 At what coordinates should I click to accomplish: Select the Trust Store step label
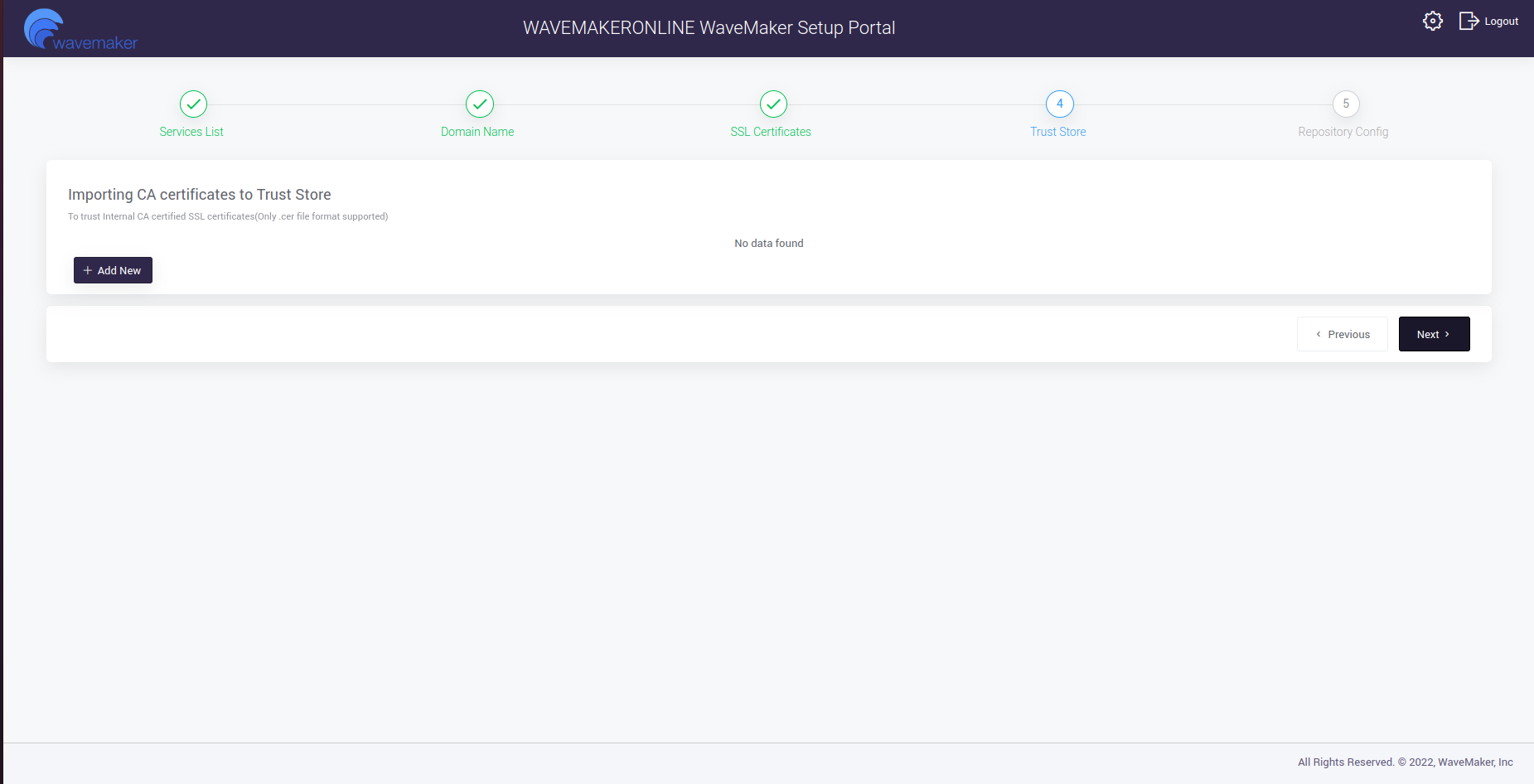coord(1057,132)
